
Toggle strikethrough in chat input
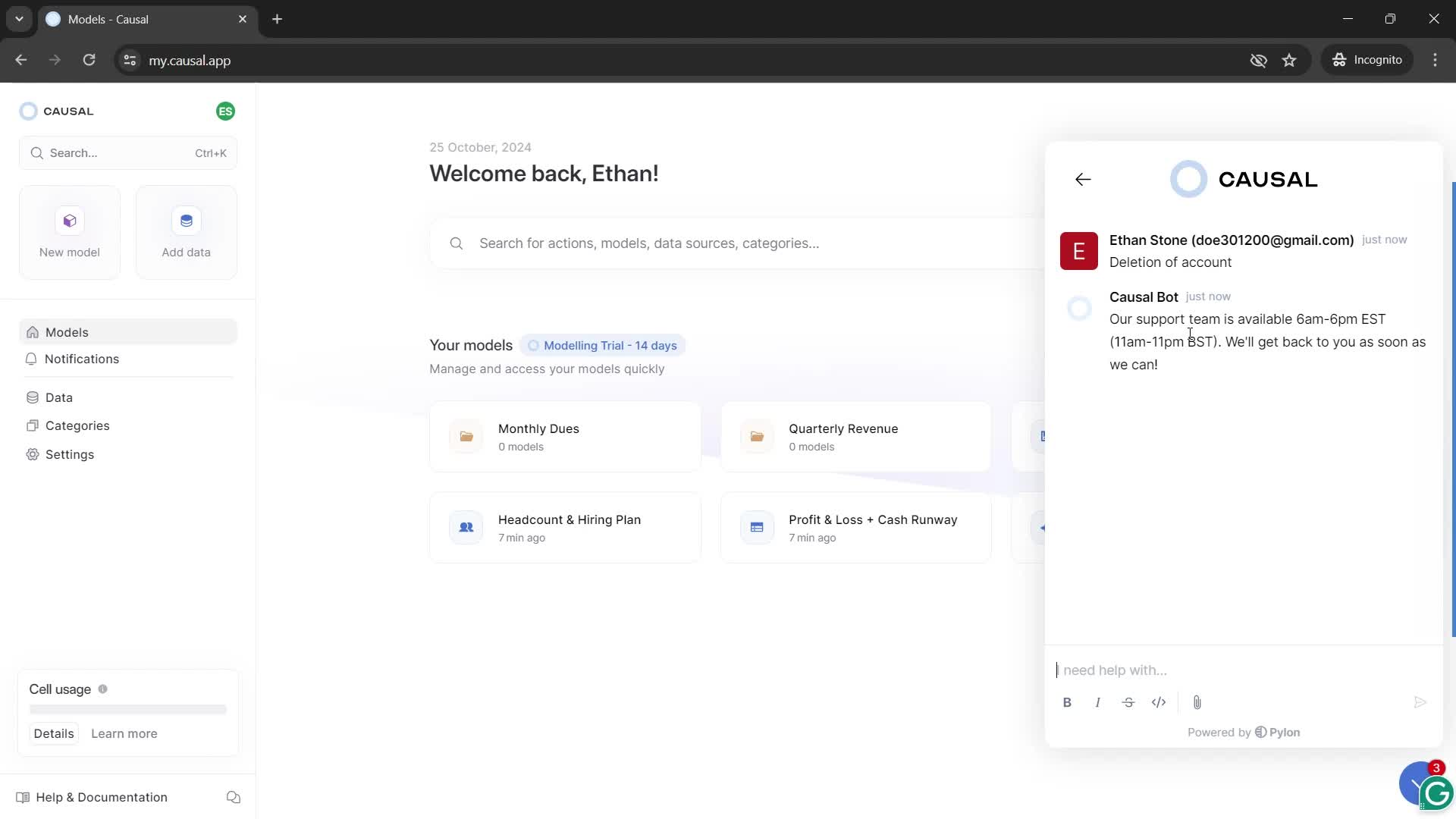click(1128, 702)
